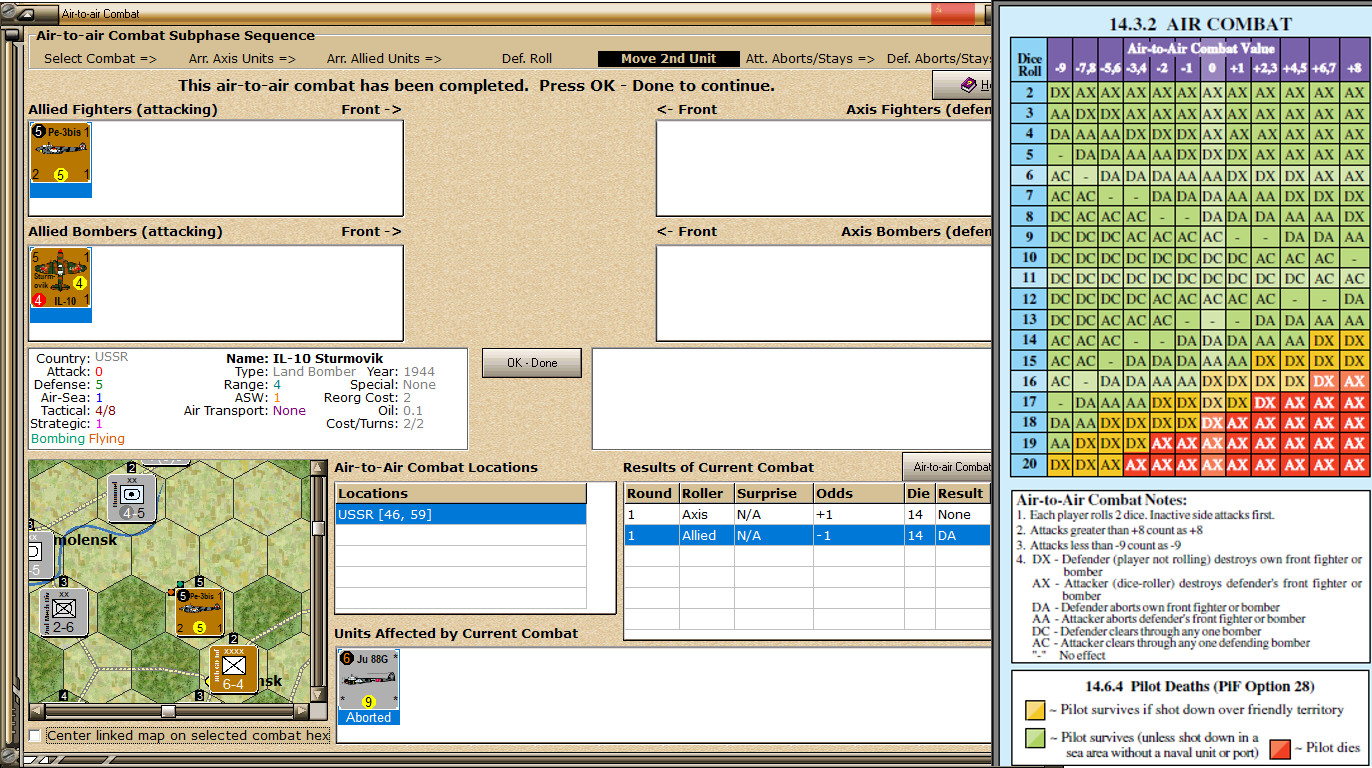Select the Pe-3bis counter in Allied Fighters box
Image resolution: width=1372 pixels, height=768 pixels.
click(60, 160)
